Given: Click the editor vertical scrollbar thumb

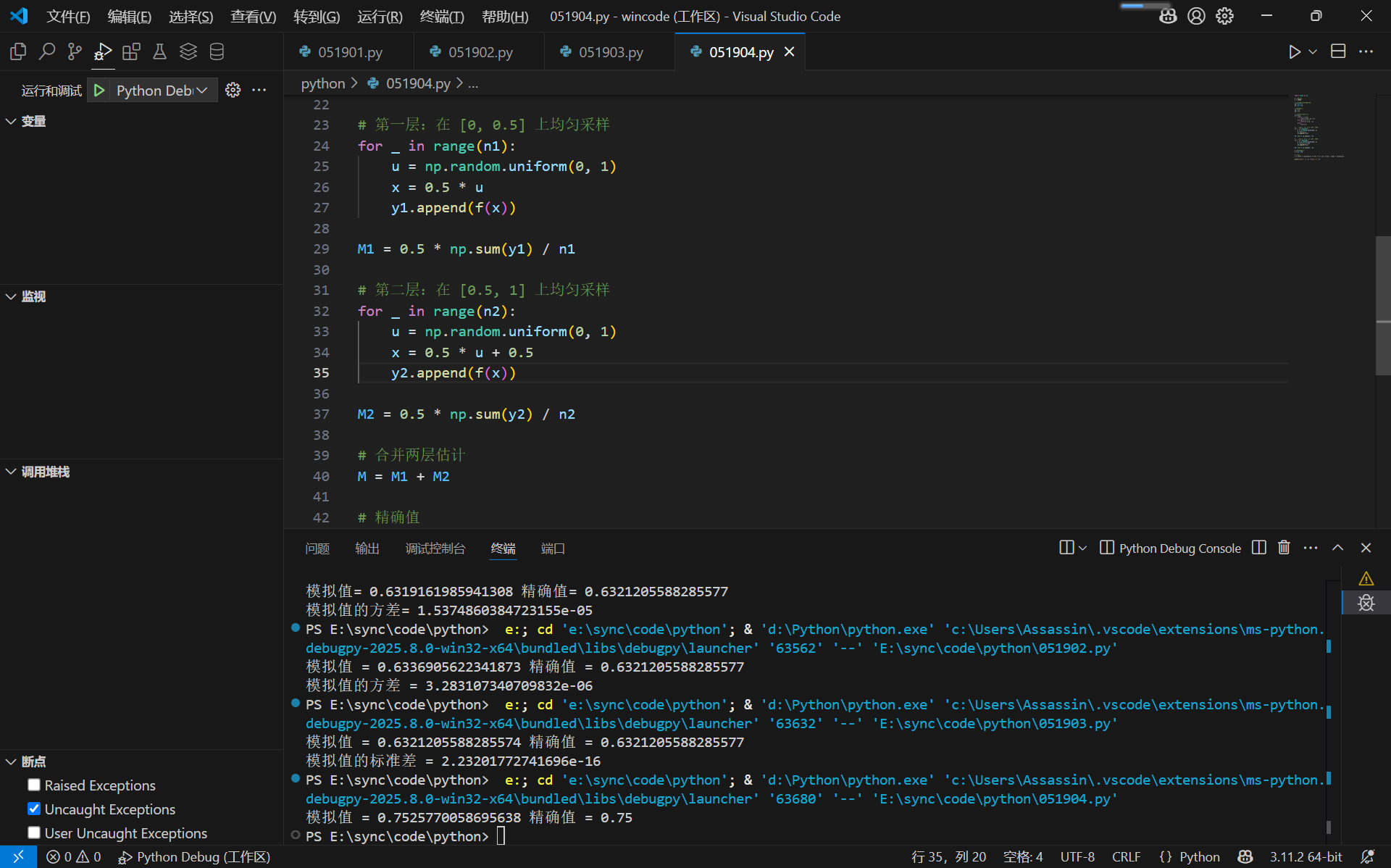Looking at the screenshot, I should [x=1383, y=304].
